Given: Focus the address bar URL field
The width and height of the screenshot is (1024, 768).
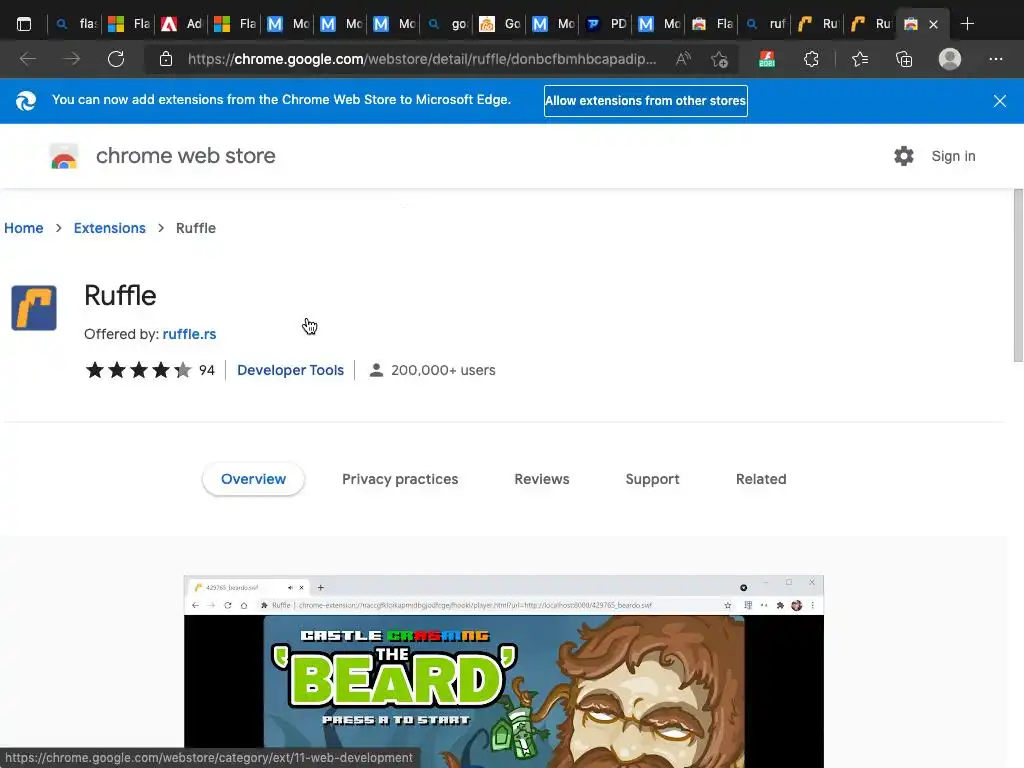Looking at the screenshot, I should [x=421, y=59].
